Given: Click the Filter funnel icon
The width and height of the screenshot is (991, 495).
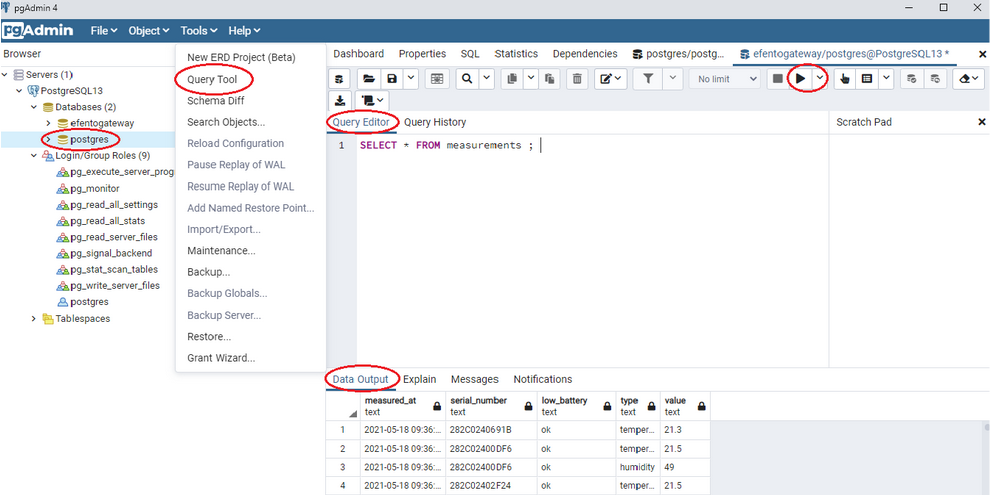Looking at the screenshot, I should pos(648,79).
